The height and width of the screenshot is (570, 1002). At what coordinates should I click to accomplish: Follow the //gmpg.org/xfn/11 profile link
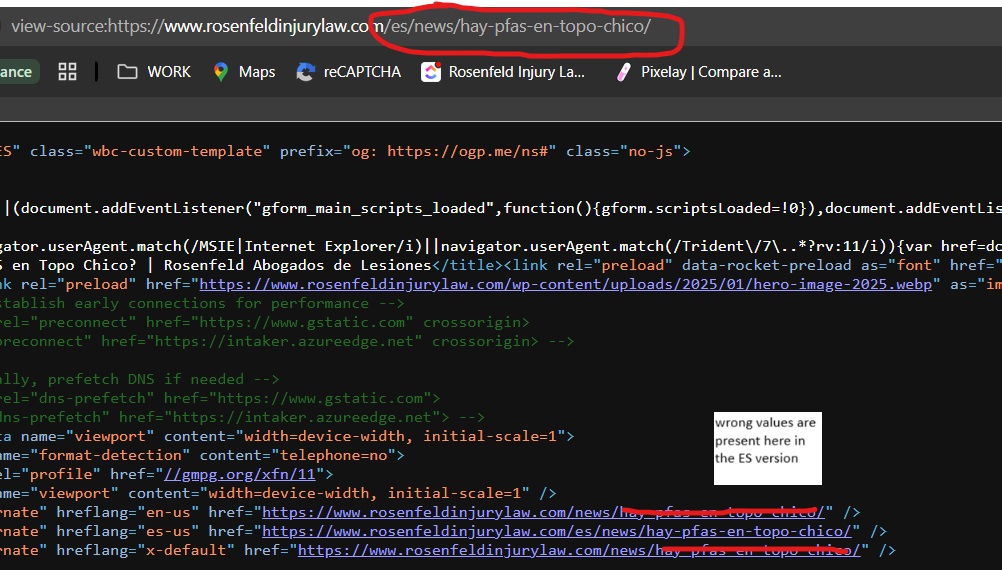240,474
